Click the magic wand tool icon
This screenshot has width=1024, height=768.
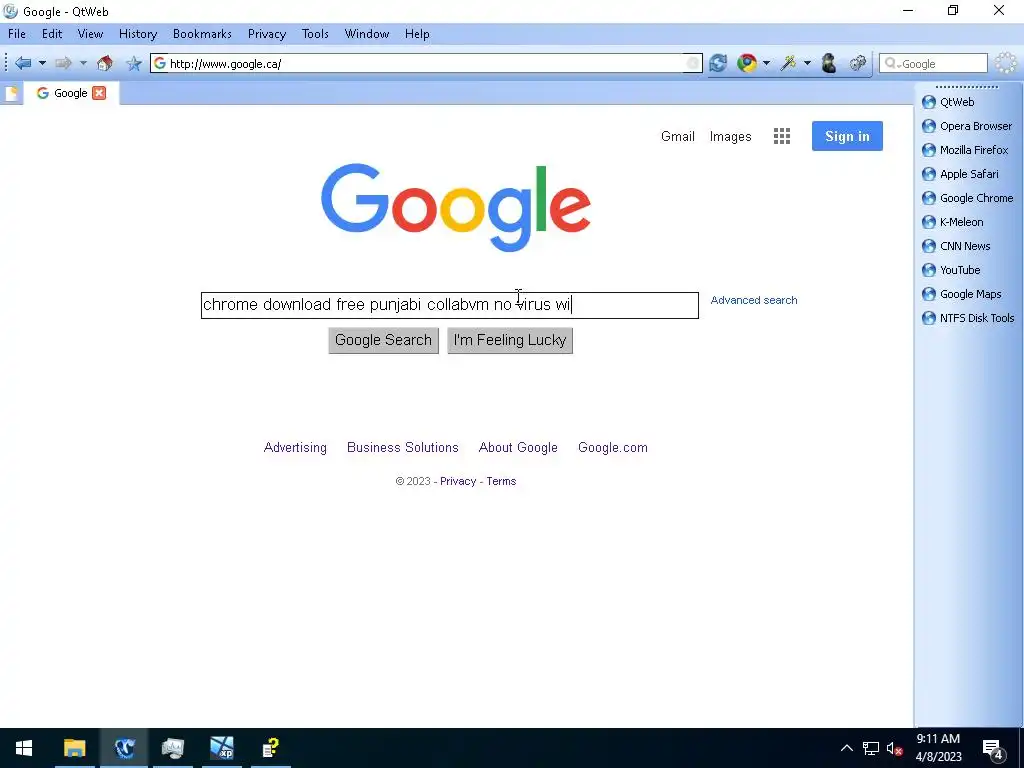pyautogui.click(x=788, y=63)
